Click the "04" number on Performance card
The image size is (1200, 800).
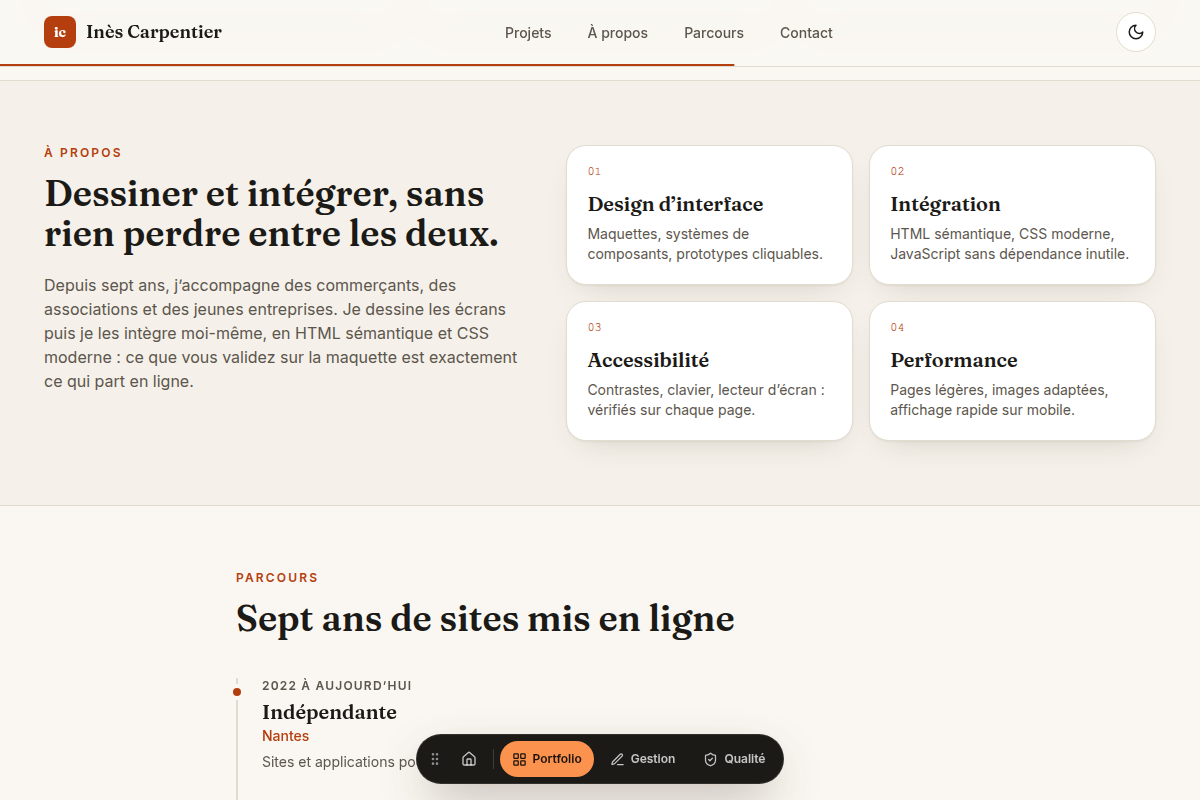pyautogui.click(x=897, y=328)
